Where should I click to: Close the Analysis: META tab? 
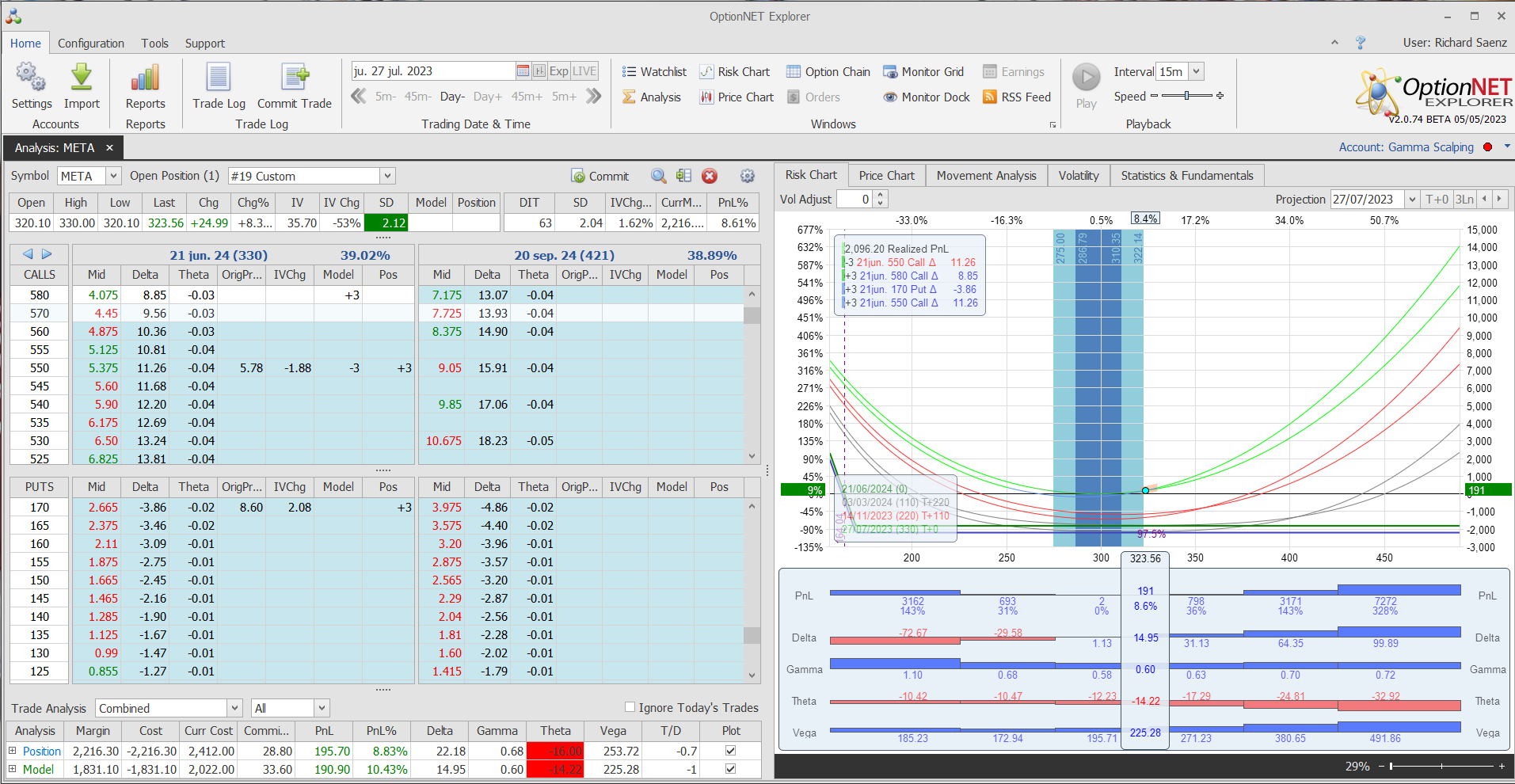[x=109, y=148]
